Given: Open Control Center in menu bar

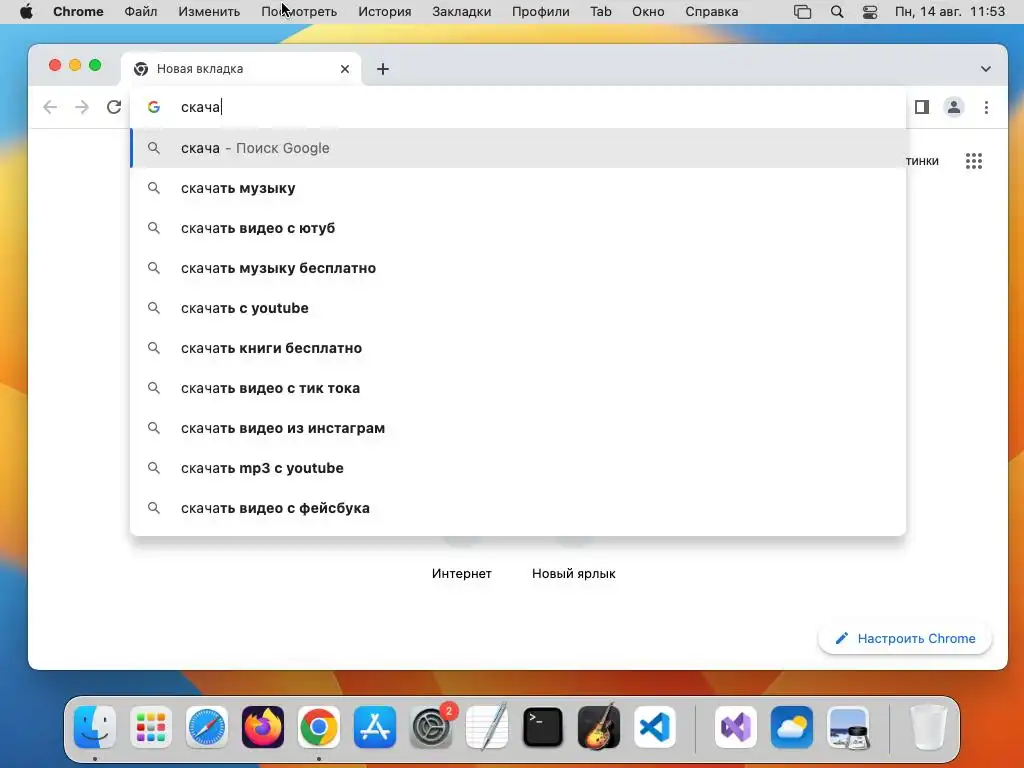Looking at the screenshot, I should [x=870, y=12].
